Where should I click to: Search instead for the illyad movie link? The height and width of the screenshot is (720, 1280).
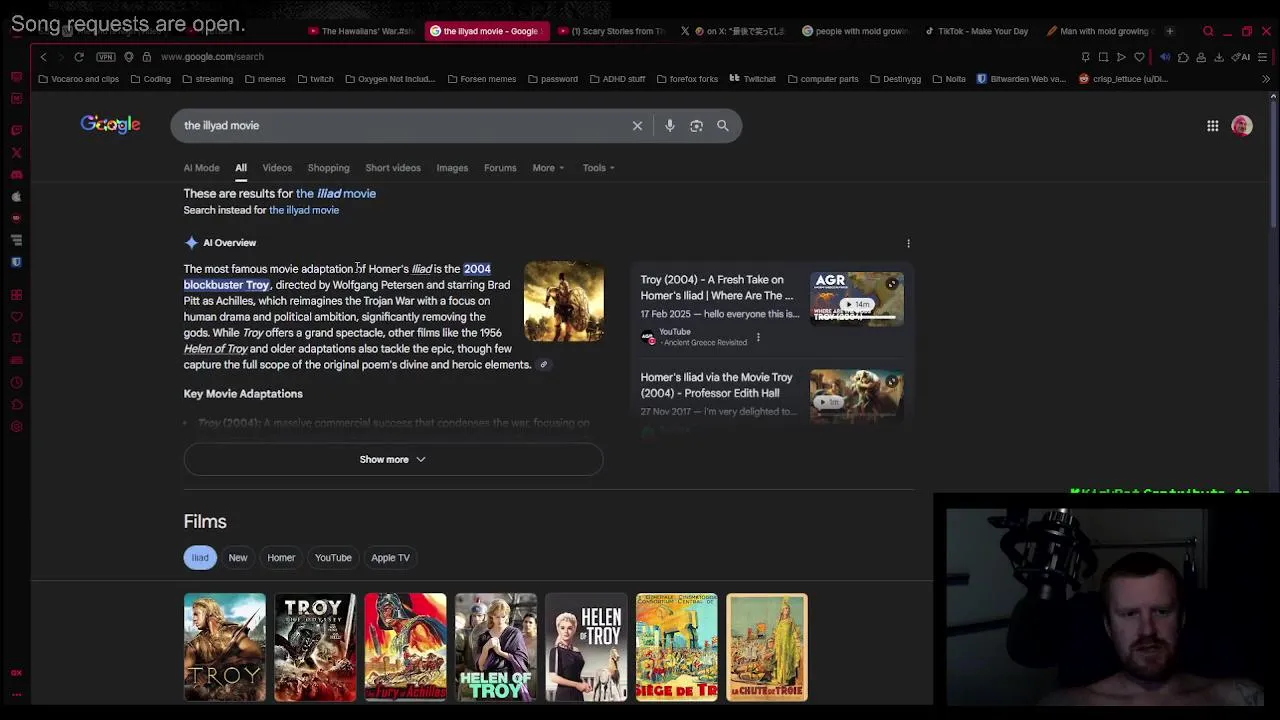click(x=304, y=210)
